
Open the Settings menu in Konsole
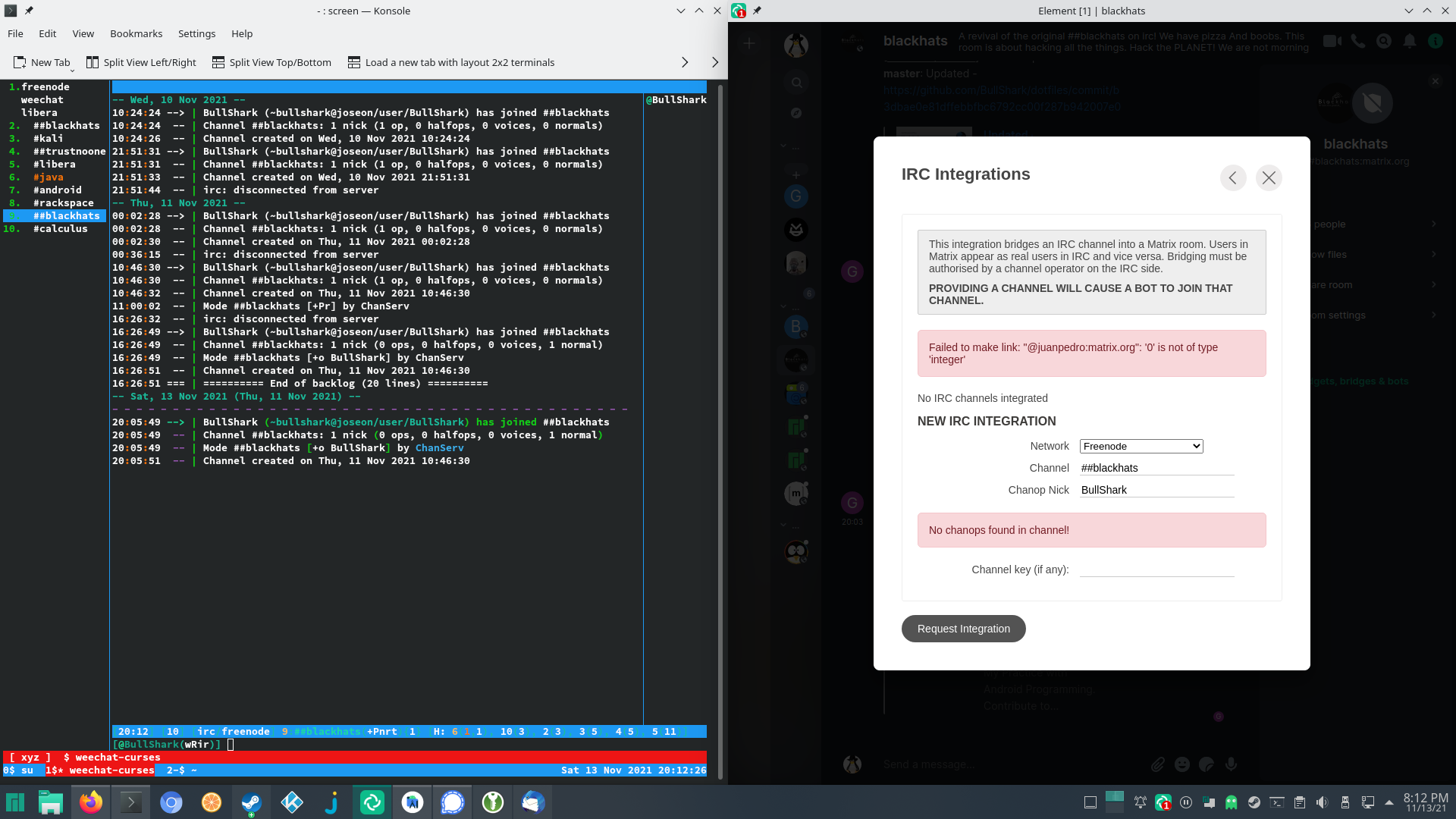coord(196,33)
